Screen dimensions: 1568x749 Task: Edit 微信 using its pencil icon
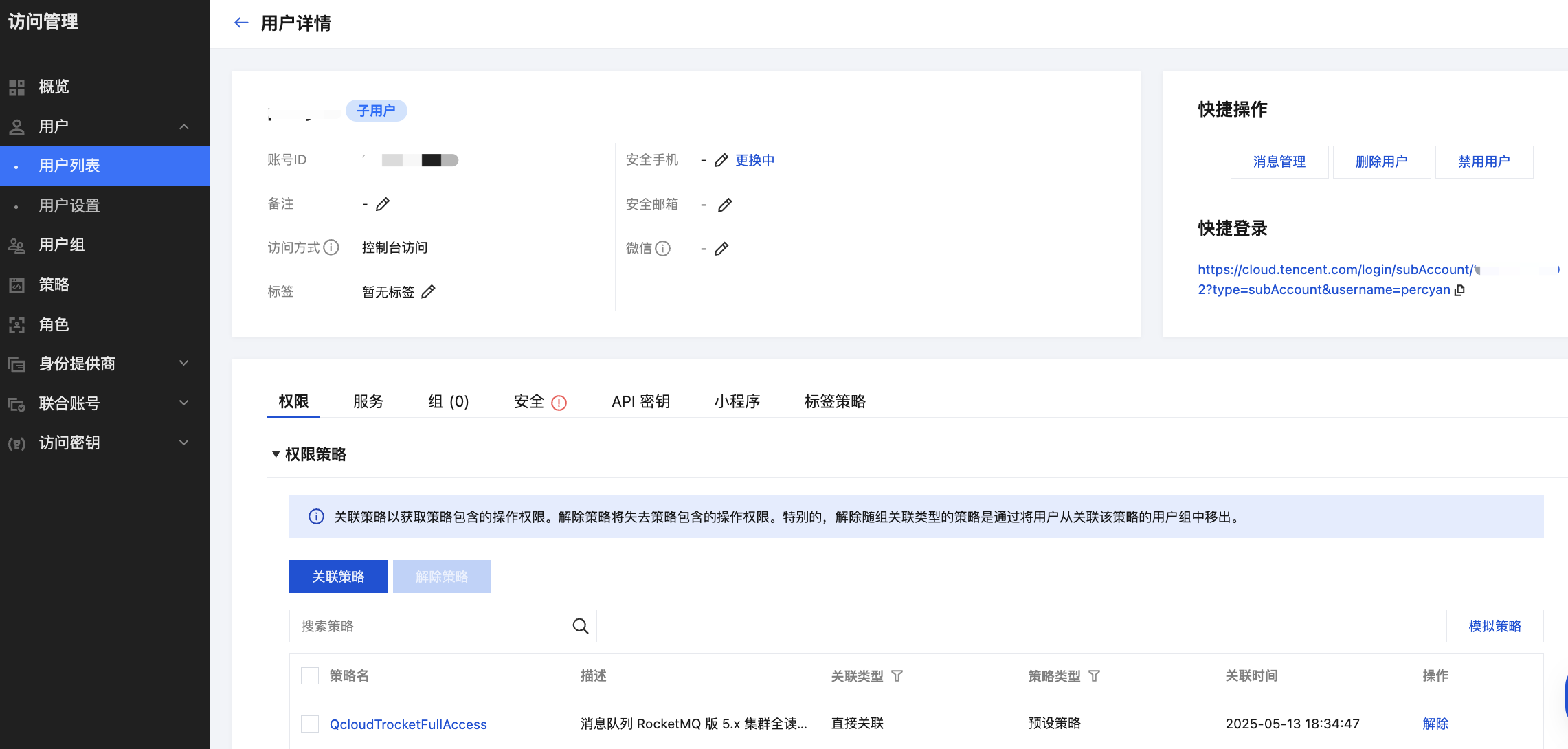721,249
